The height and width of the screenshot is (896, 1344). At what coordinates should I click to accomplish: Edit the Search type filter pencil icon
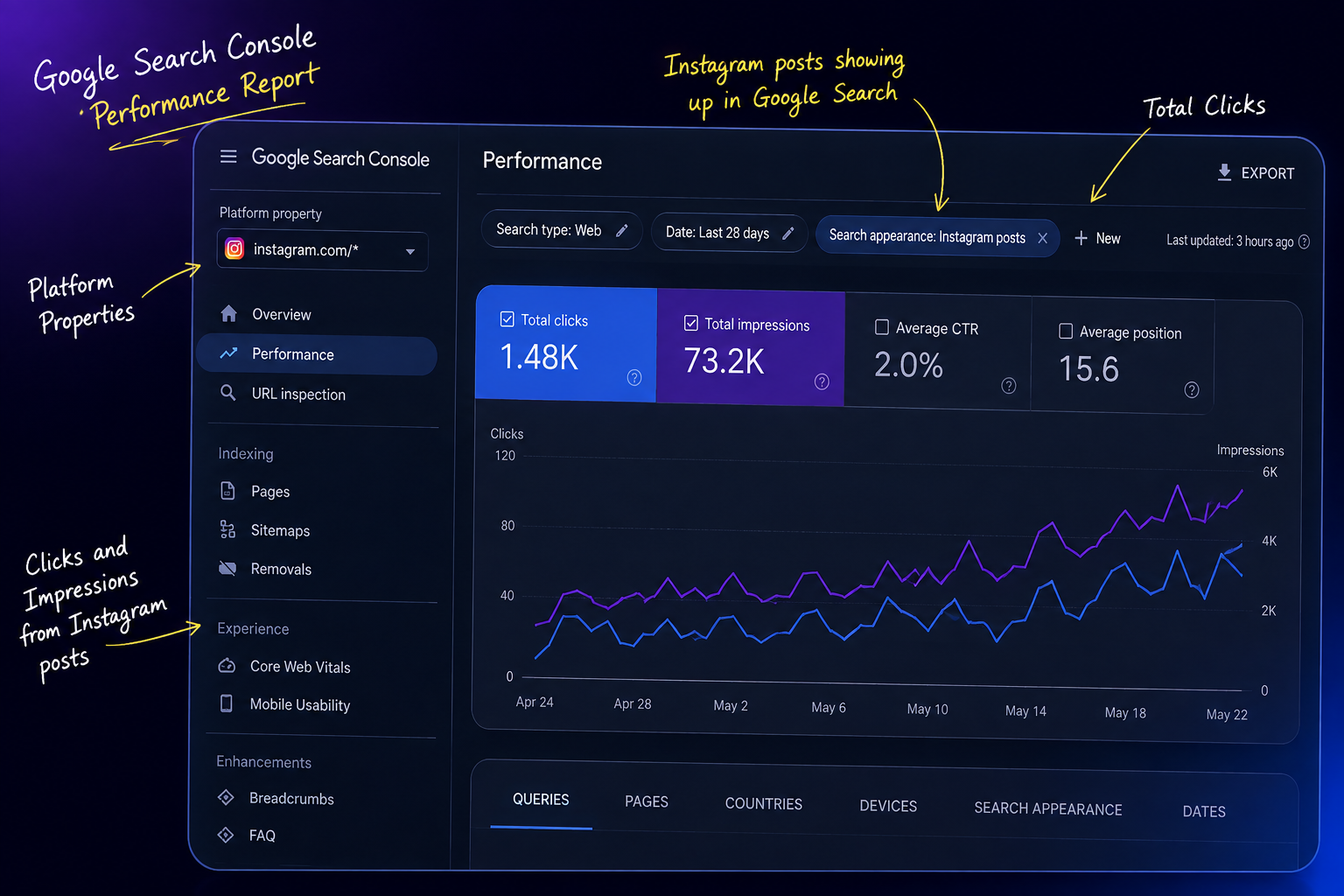pyautogui.click(x=622, y=231)
